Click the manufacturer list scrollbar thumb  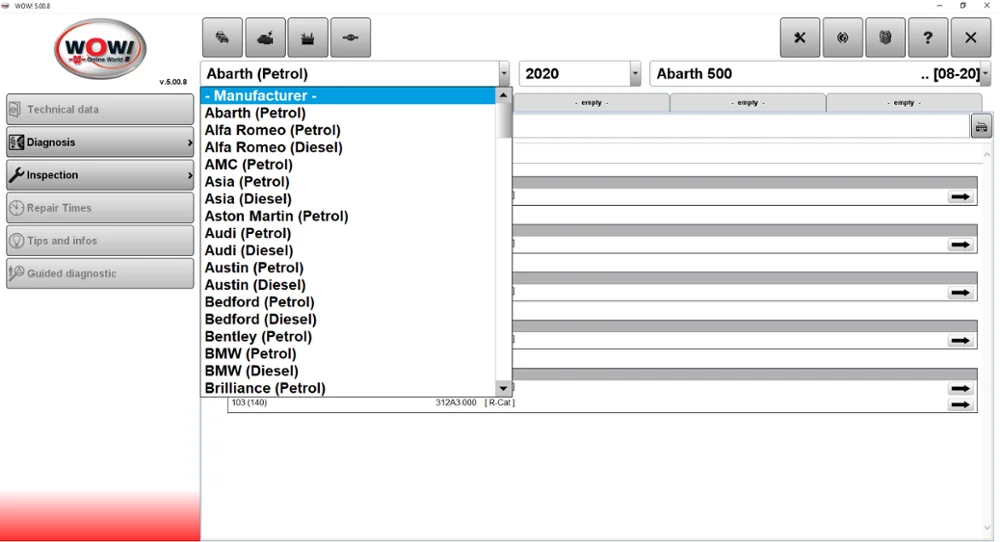pos(503,120)
